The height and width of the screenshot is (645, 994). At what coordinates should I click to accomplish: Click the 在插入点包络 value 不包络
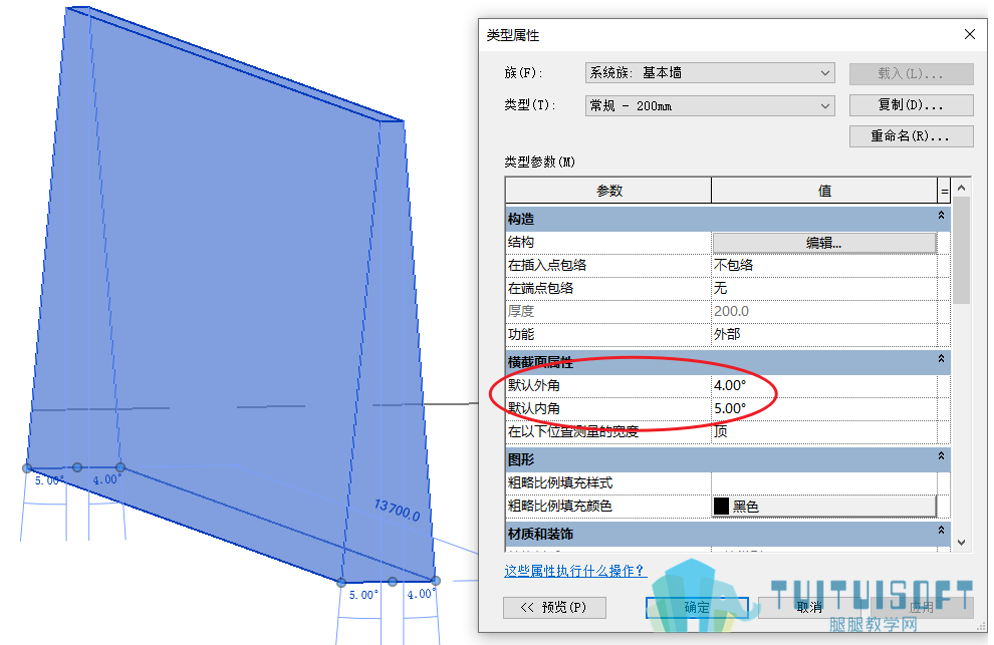tap(823, 265)
